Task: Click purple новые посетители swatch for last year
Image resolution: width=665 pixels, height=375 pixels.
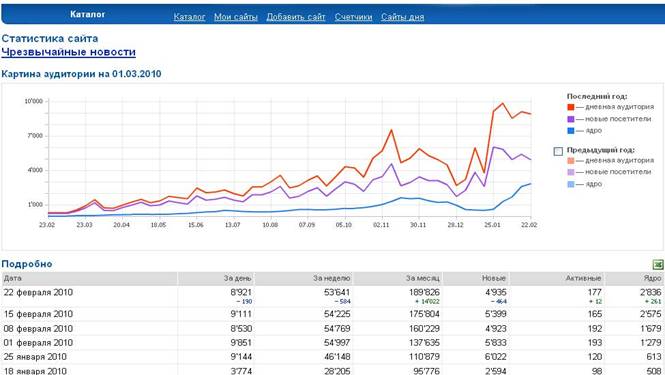Action: (x=570, y=119)
